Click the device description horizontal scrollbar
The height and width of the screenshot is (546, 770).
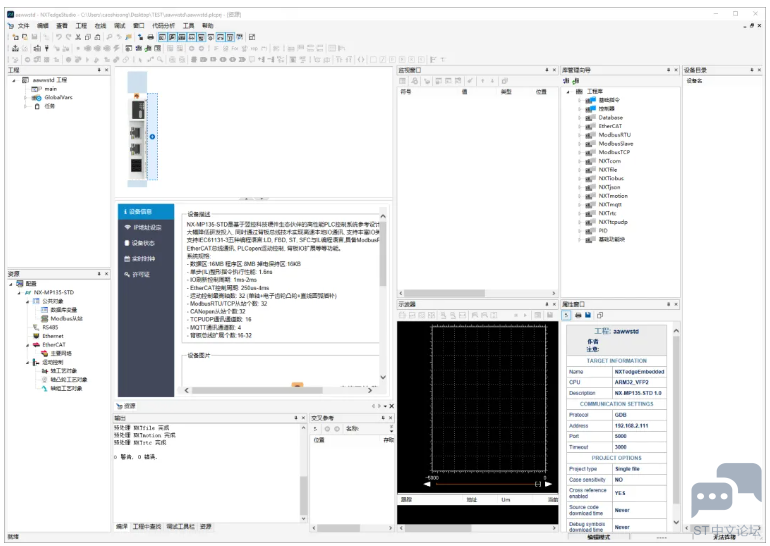pyautogui.click(x=257, y=390)
